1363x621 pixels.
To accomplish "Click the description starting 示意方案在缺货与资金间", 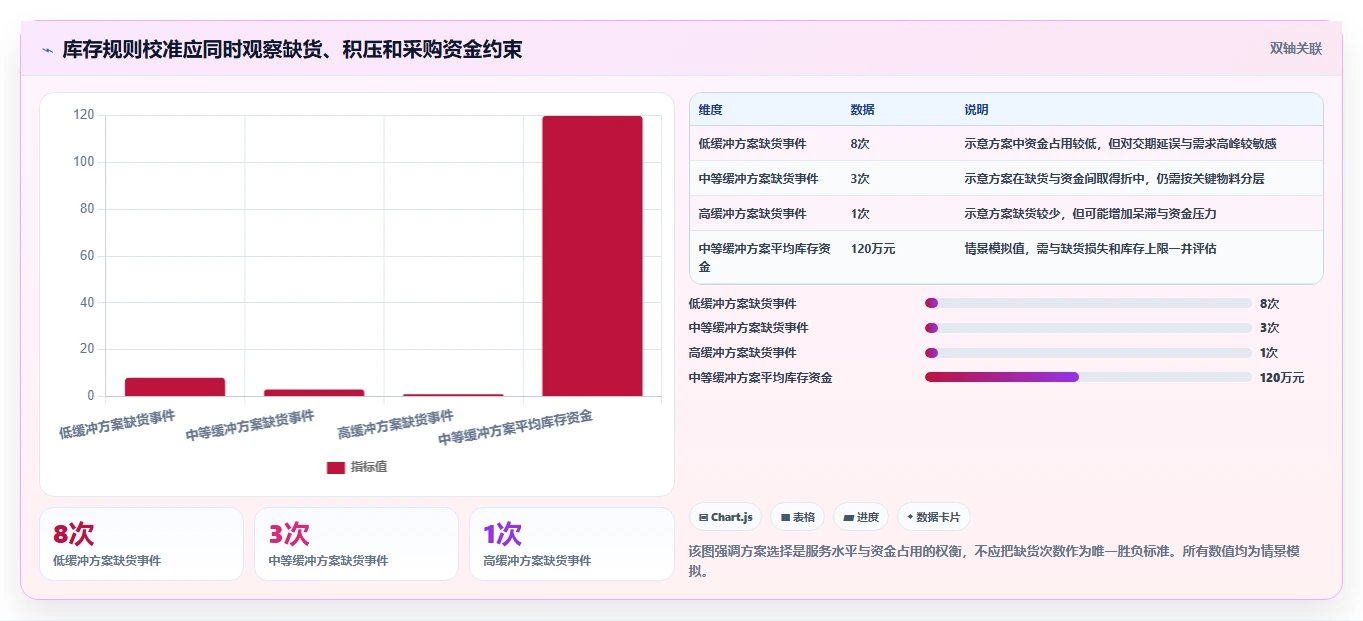I will pyautogui.click(x=1114, y=178).
